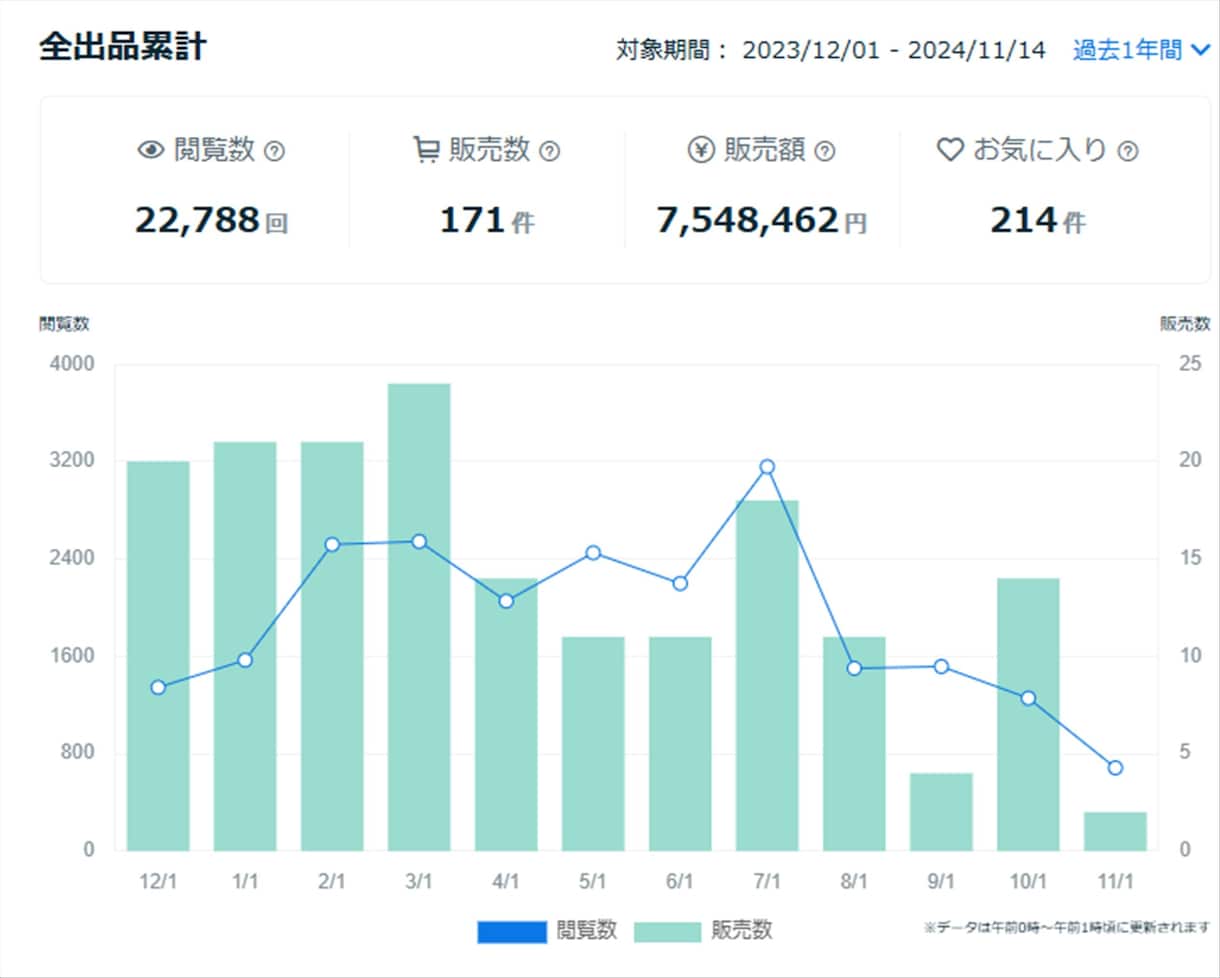
Task: Select the 12/1 view count point
Action: [x=158, y=687]
